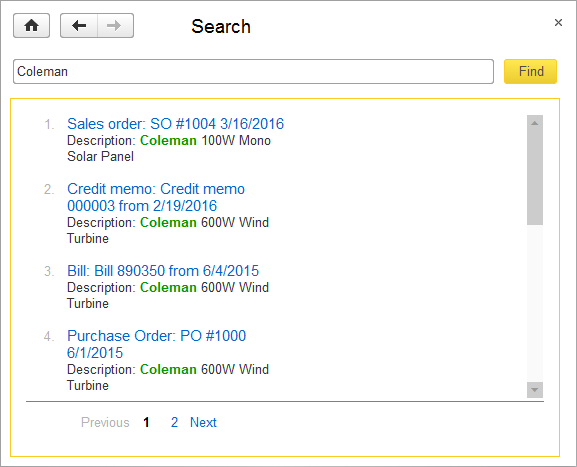Click the scrollbar down arrow

coord(535,390)
